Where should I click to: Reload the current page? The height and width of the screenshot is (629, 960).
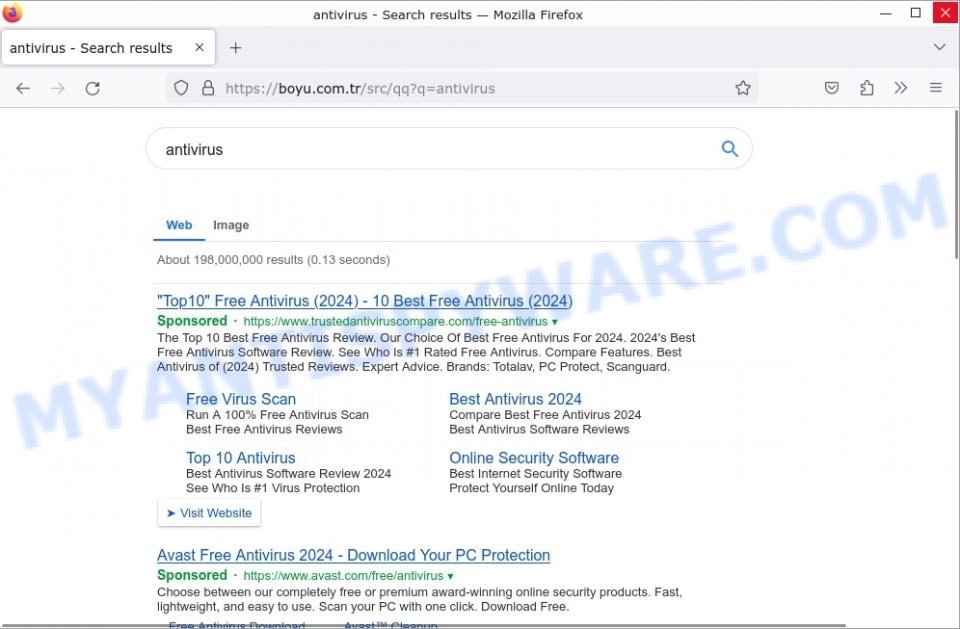(92, 88)
